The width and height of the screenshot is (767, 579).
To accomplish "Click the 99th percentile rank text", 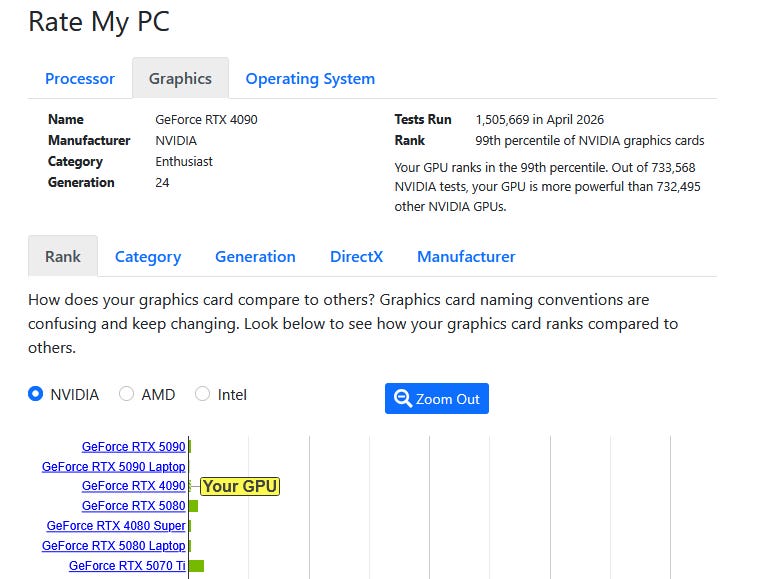I will click(589, 140).
